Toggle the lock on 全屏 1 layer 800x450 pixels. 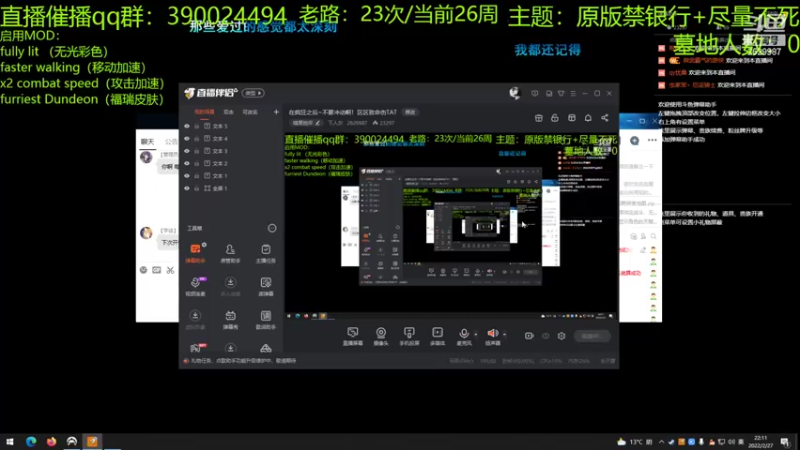tap(196, 188)
